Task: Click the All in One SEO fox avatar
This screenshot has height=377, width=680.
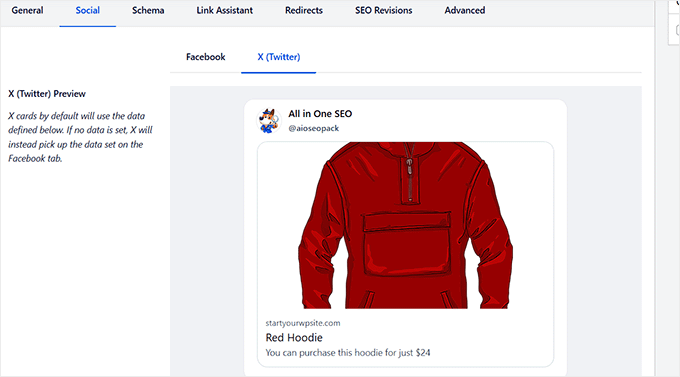Action: [269, 121]
